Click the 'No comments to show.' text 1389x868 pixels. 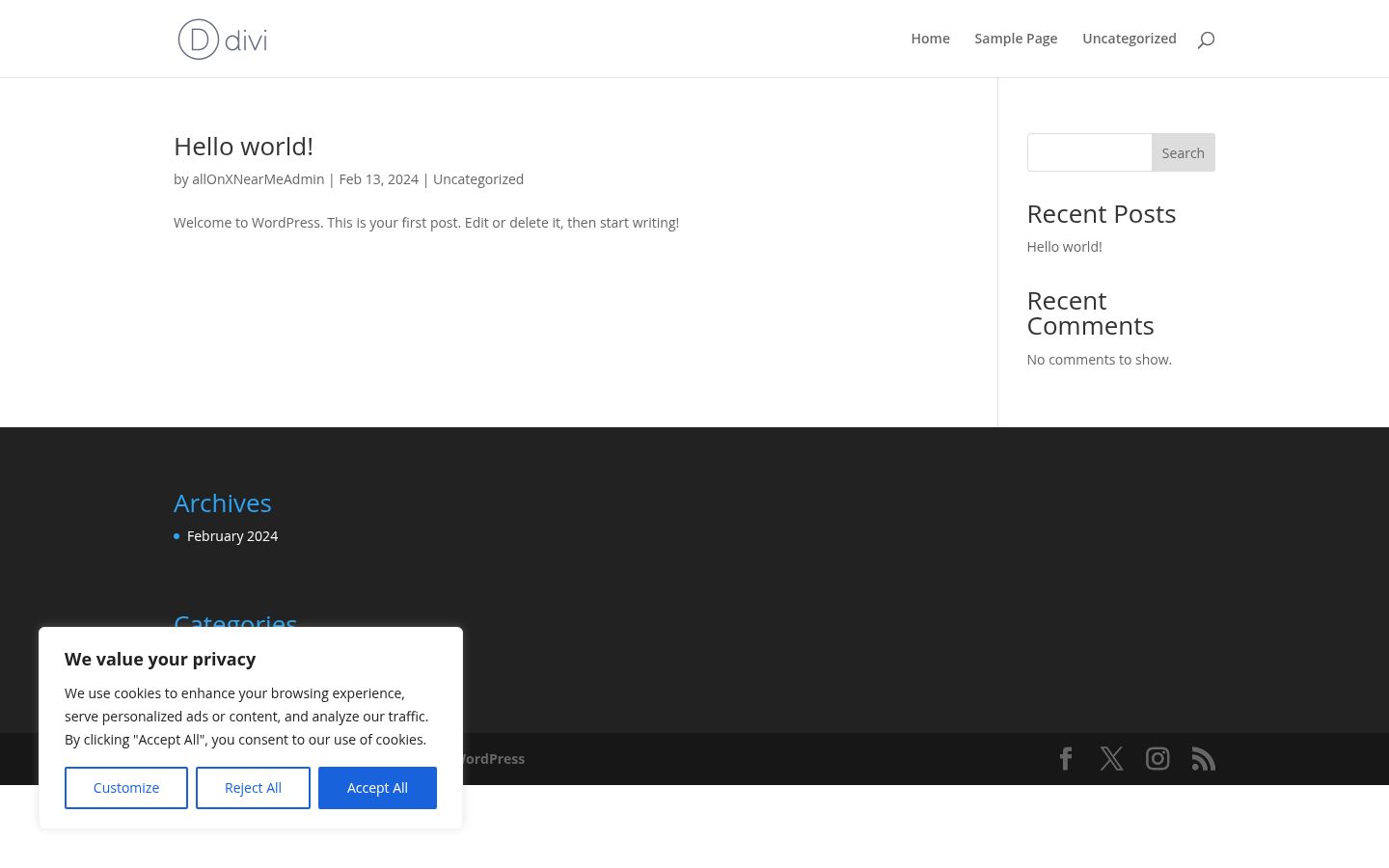[x=1099, y=360]
